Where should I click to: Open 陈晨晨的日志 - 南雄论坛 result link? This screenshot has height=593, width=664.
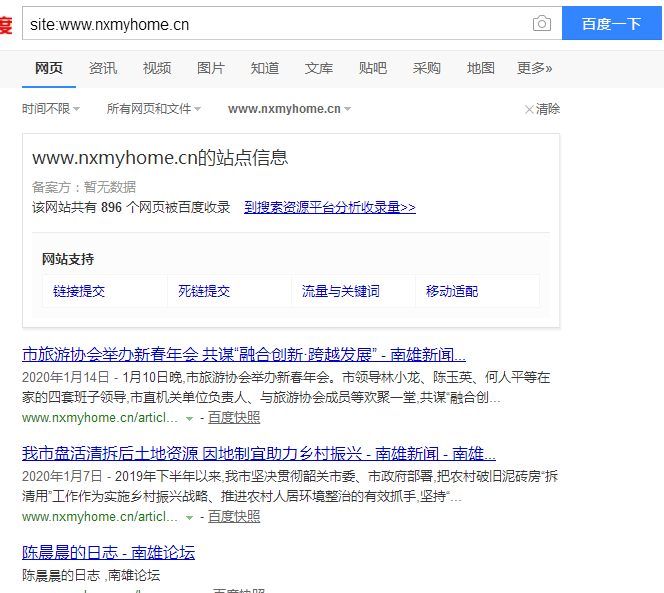pyautogui.click(x=108, y=553)
